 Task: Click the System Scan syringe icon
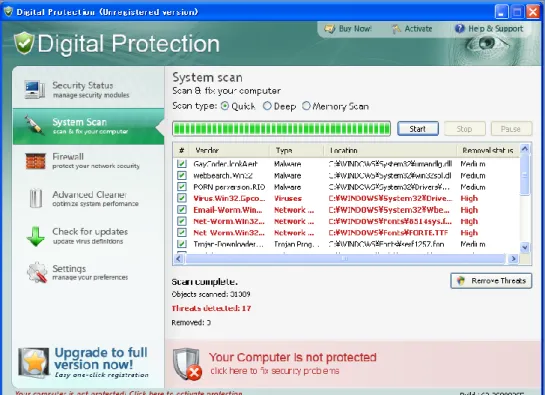34,126
